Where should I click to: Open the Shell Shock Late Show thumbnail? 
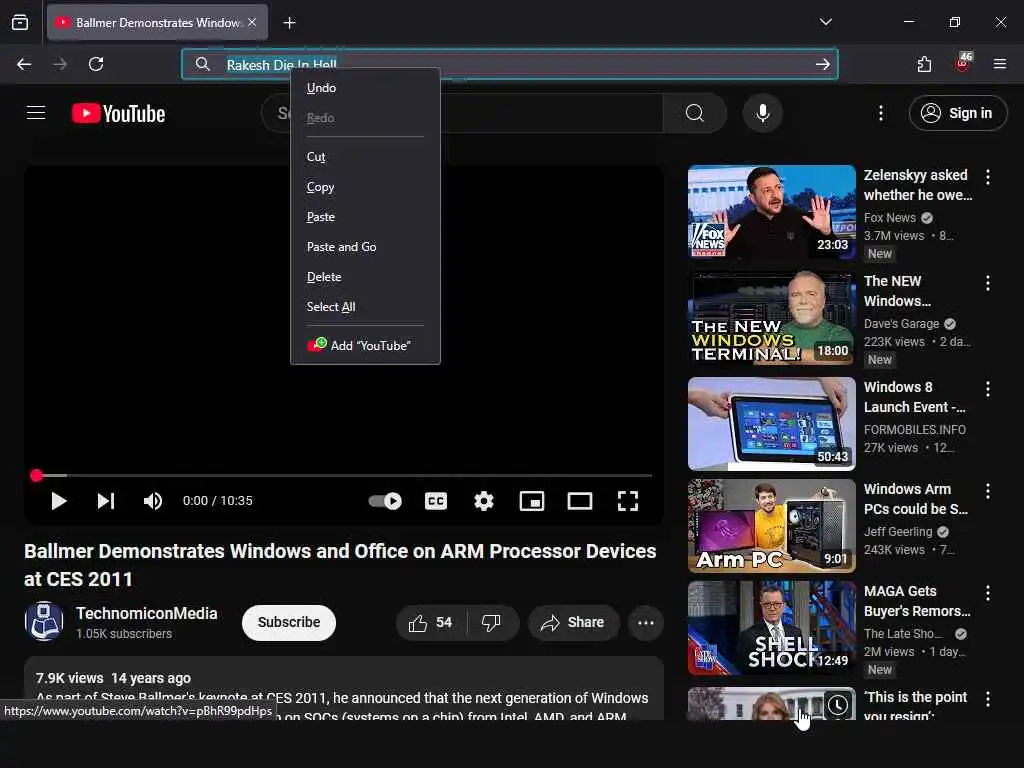771,628
